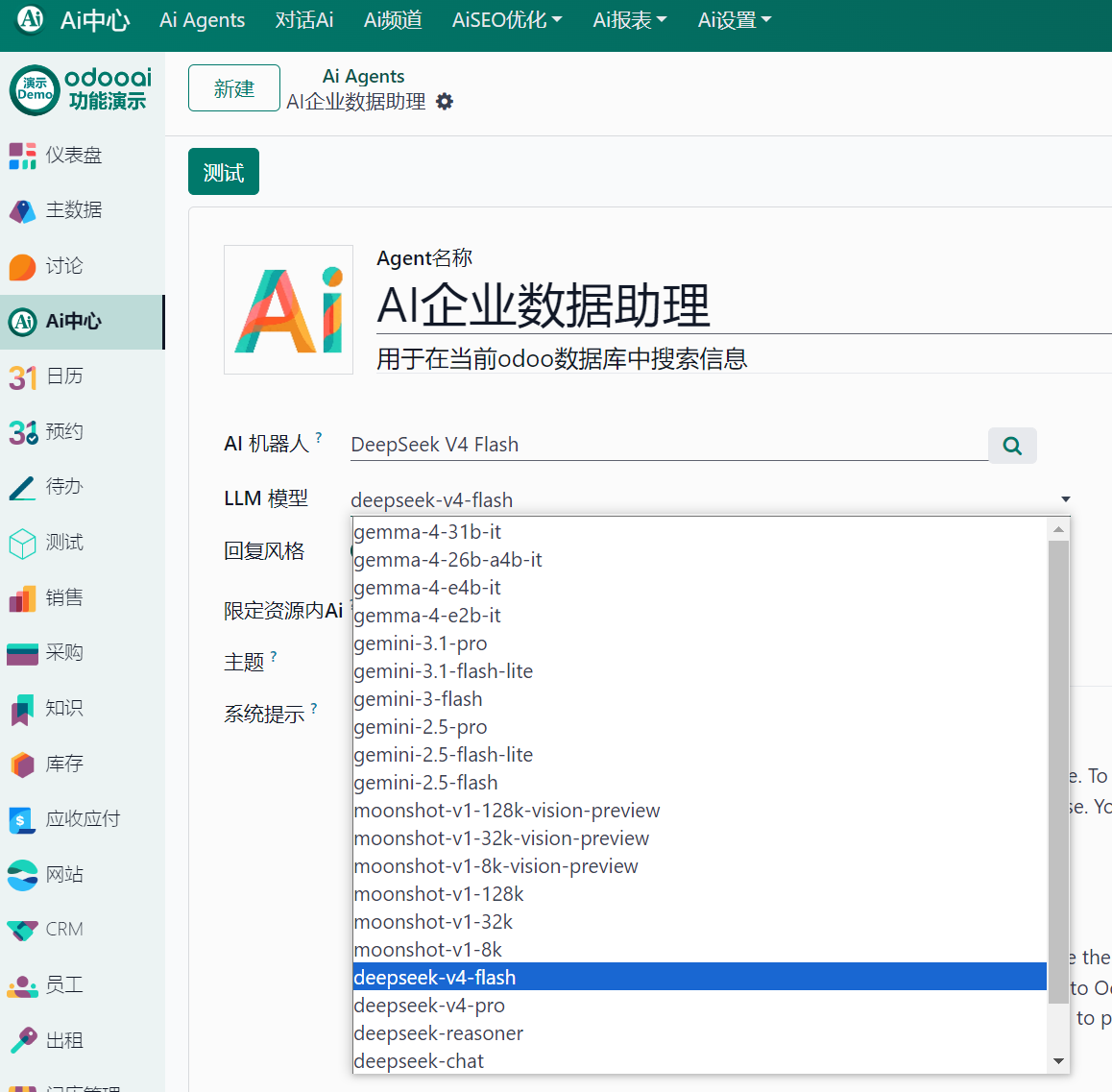The image size is (1112, 1092).
Task: Click the odooai 功能演示 demo logo
Action: point(81,89)
